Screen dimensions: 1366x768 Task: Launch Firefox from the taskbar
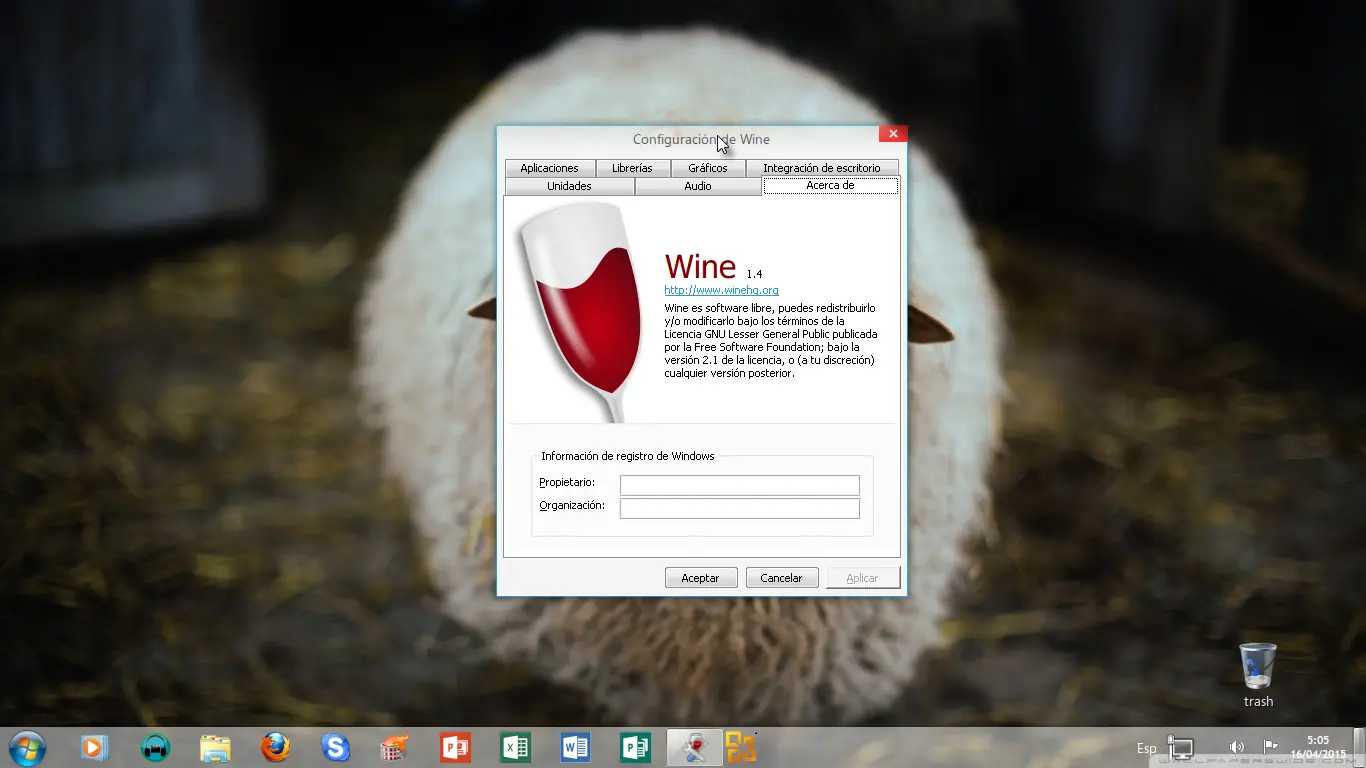(275, 747)
